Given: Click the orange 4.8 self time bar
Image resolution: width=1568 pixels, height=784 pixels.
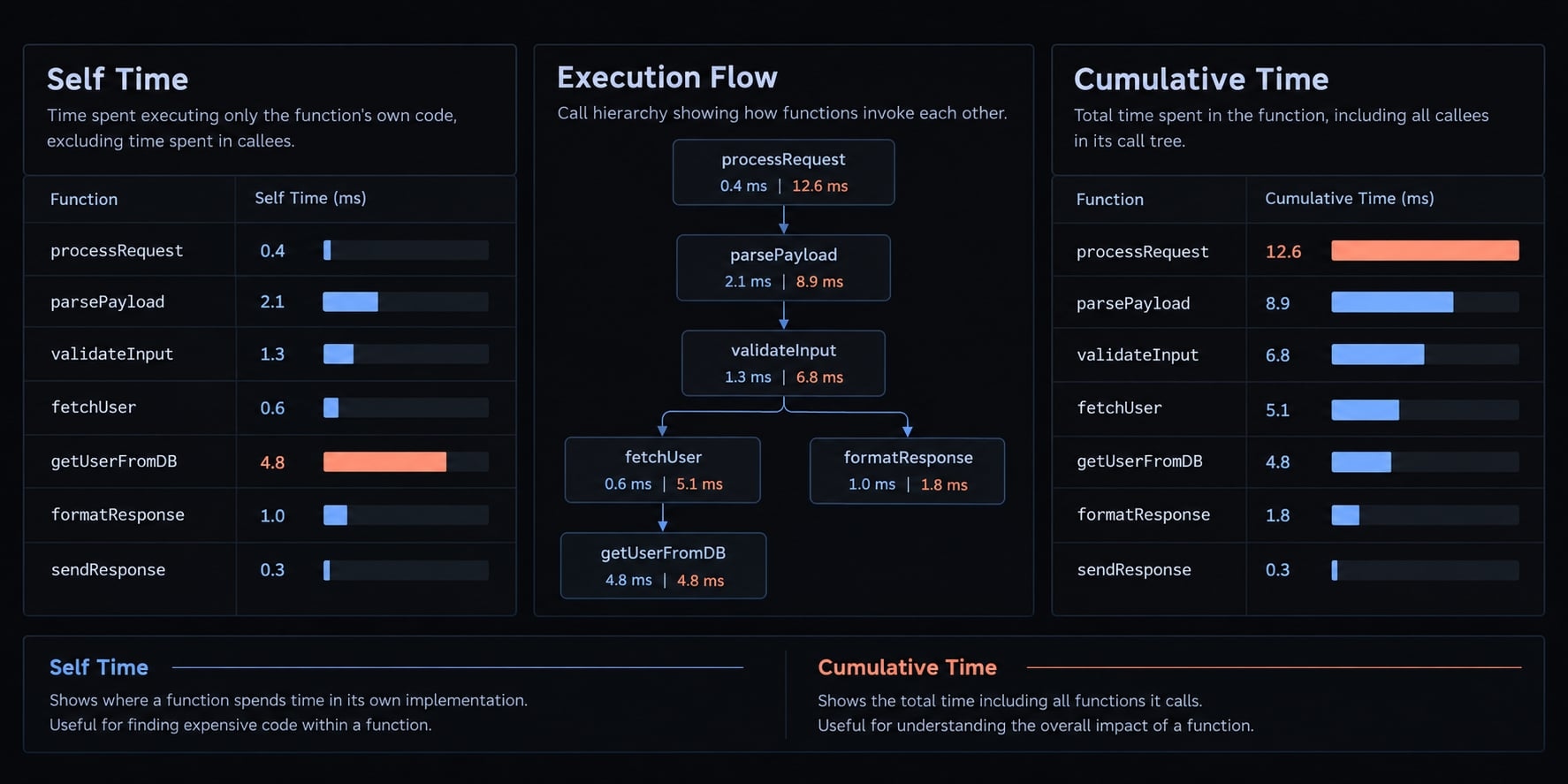Looking at the screenshot, I should (x=384, y=461).
